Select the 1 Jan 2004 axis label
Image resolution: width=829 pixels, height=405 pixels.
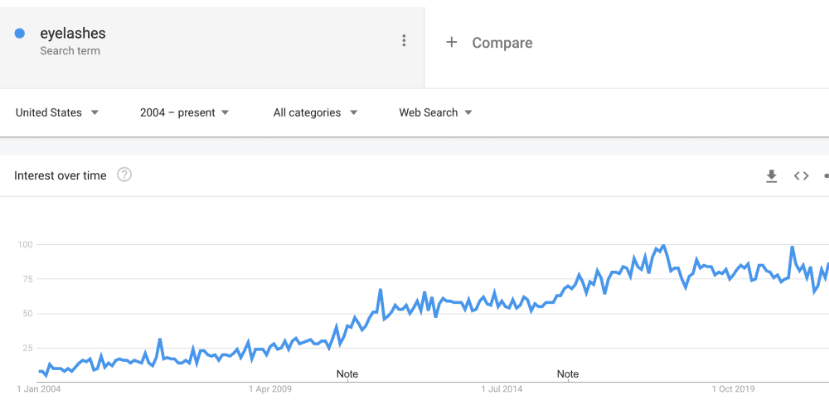(x=39, y=390)
